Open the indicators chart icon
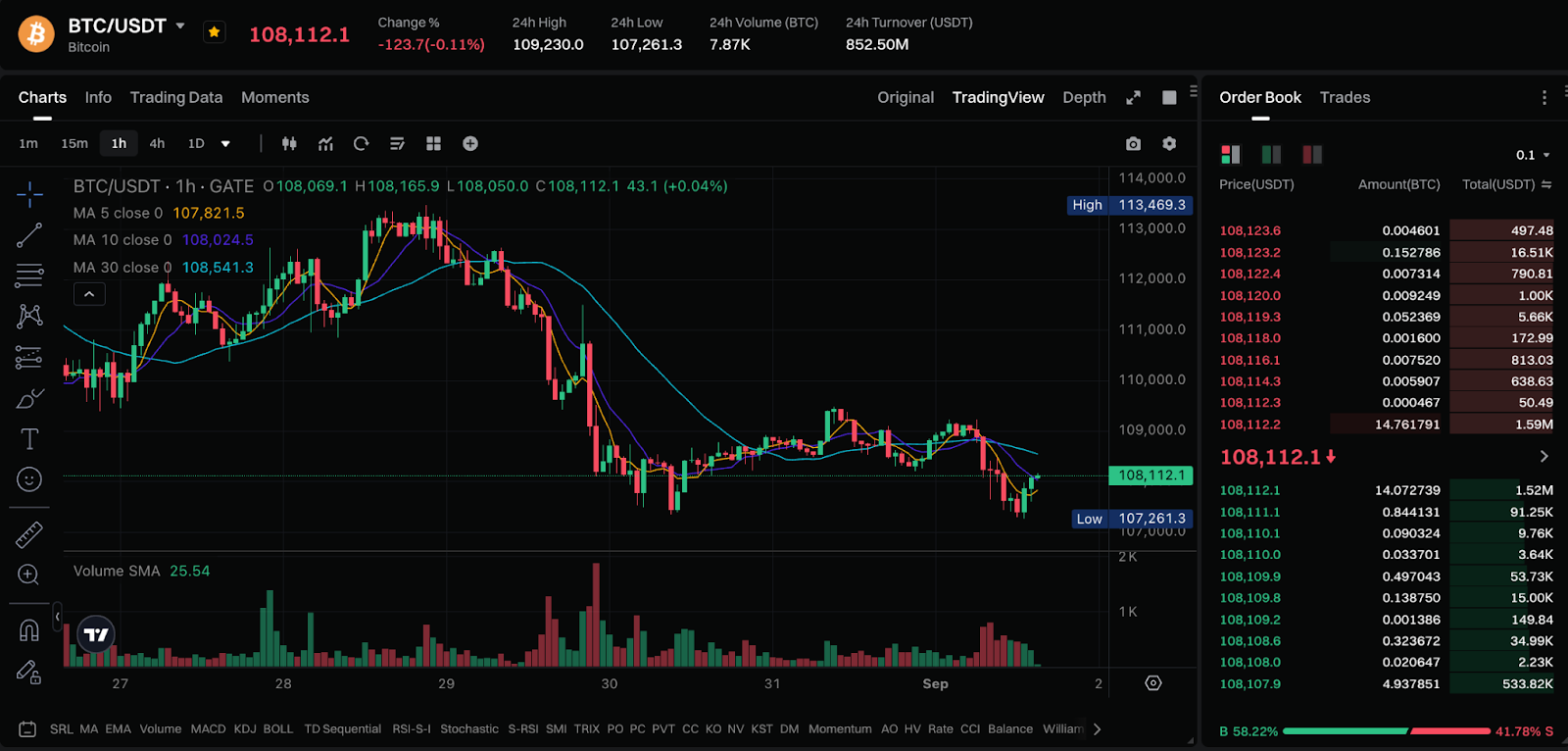The width and height of the screenshot is (1568, 751). 325,143
